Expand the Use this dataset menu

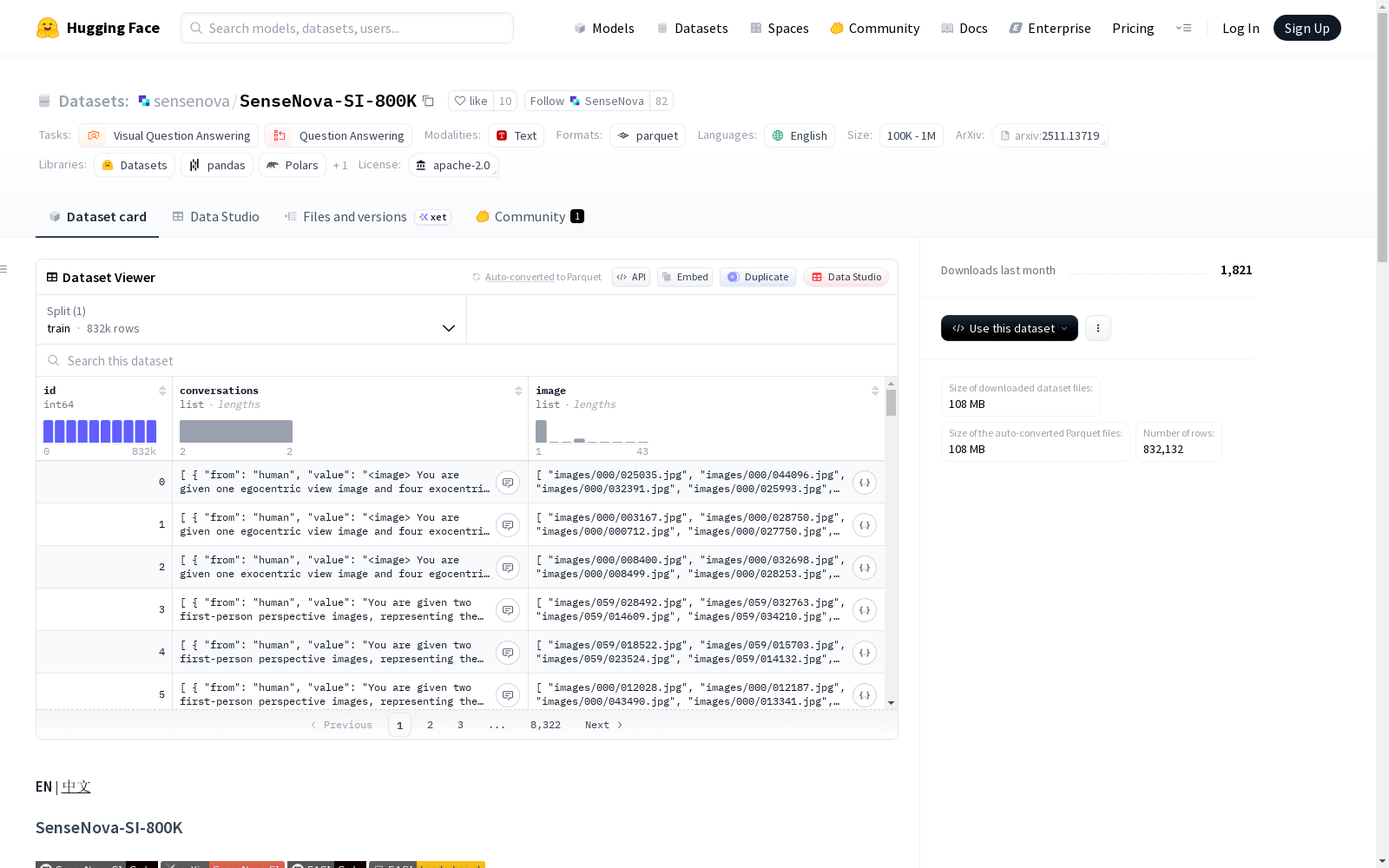click(1010, 328)
